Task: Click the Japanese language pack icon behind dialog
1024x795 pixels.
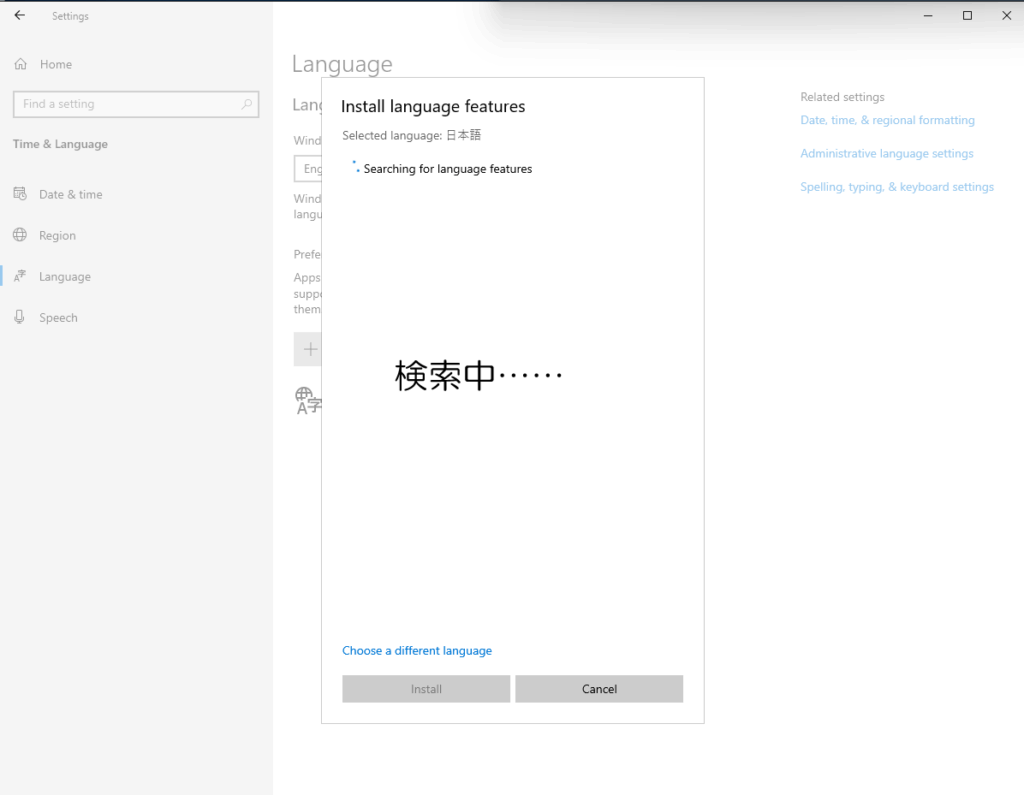Action: [x=308, y=401]
